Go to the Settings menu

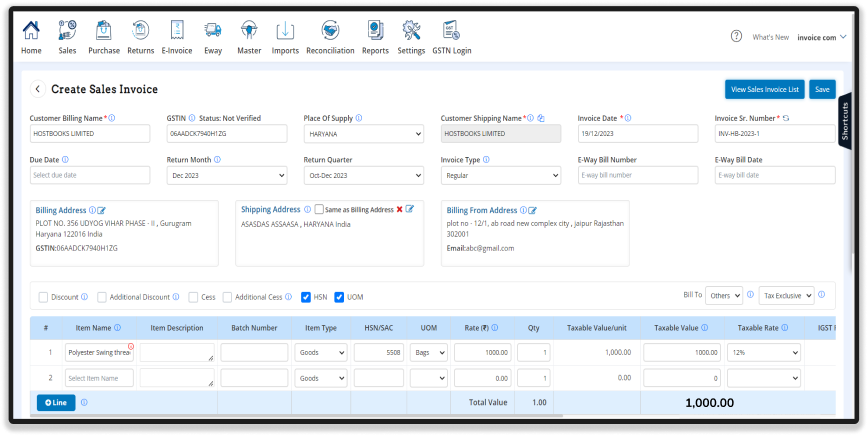(411, 31)
